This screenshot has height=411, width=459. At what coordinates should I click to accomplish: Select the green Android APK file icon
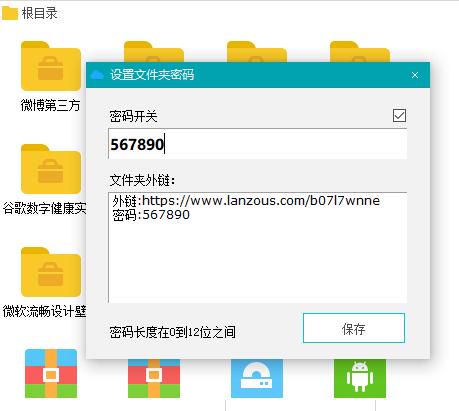tap(360, 378)
